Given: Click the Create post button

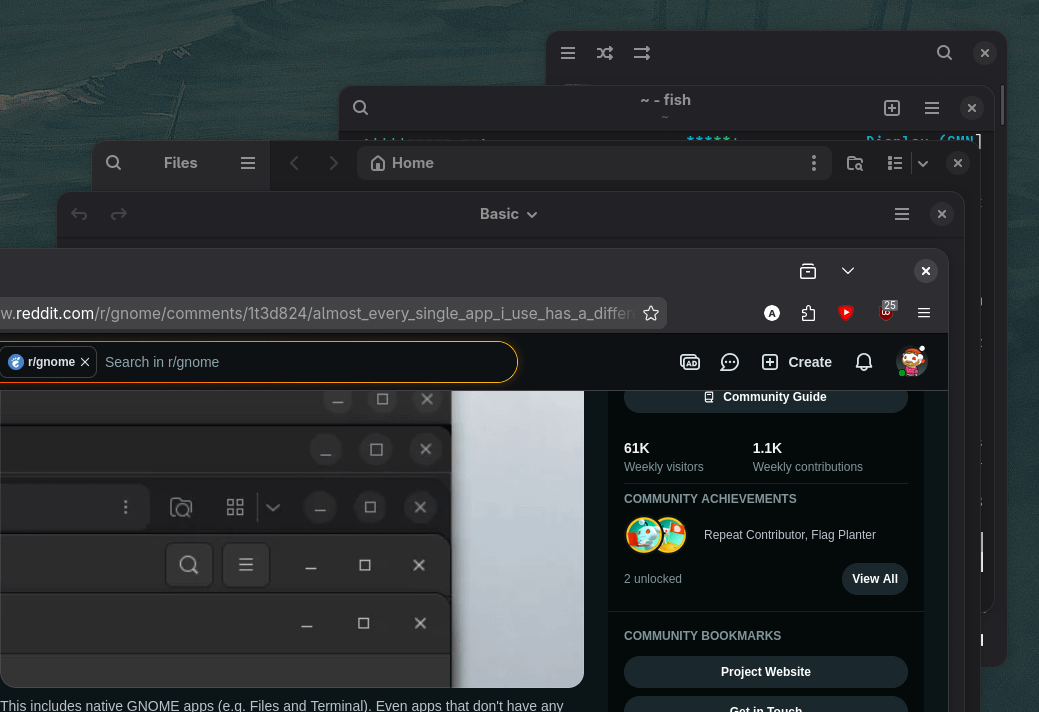Looking at the screenshot, I should (x=796, y=362).
